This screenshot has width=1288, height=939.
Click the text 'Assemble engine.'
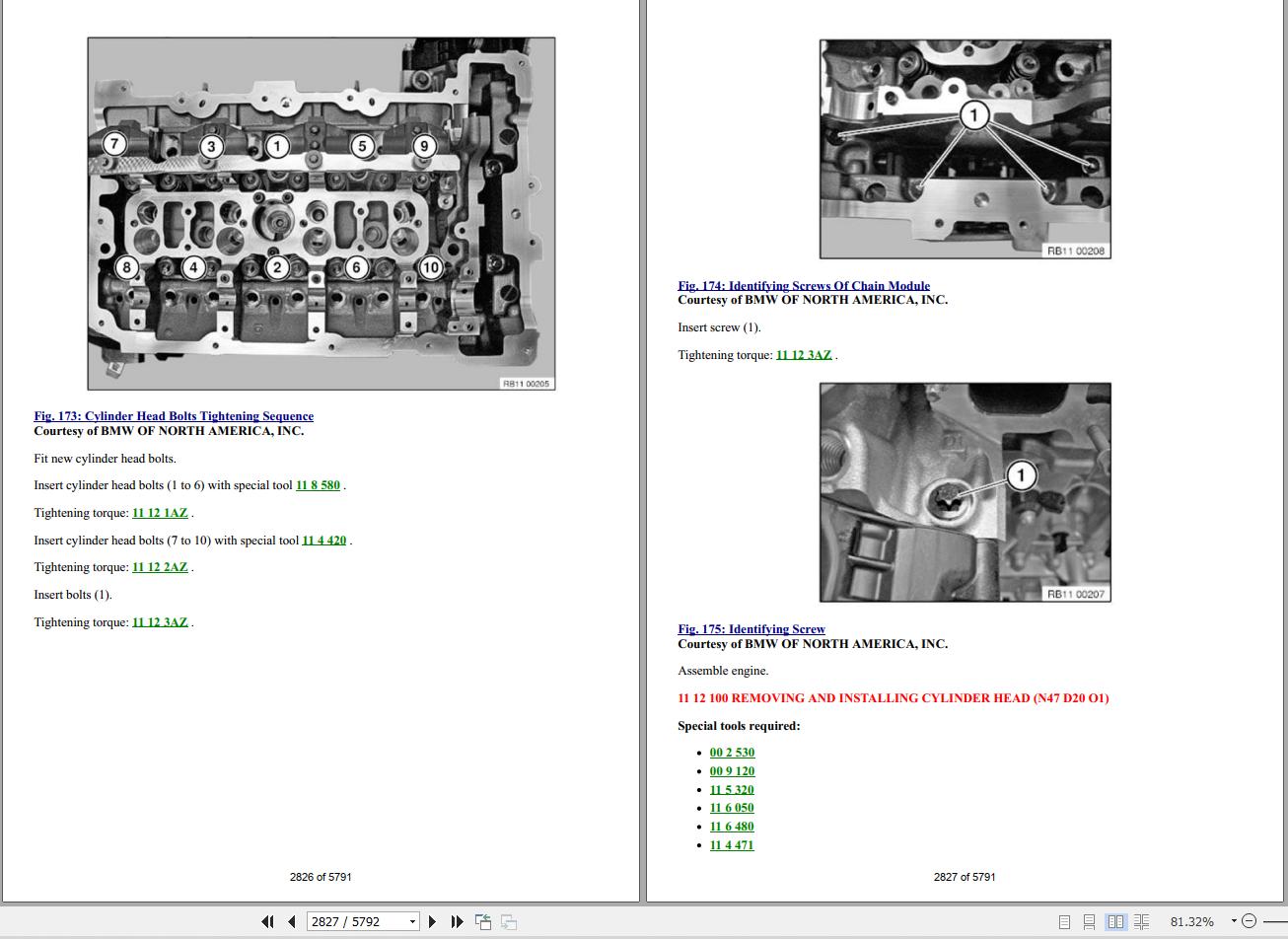pos(723,671)
